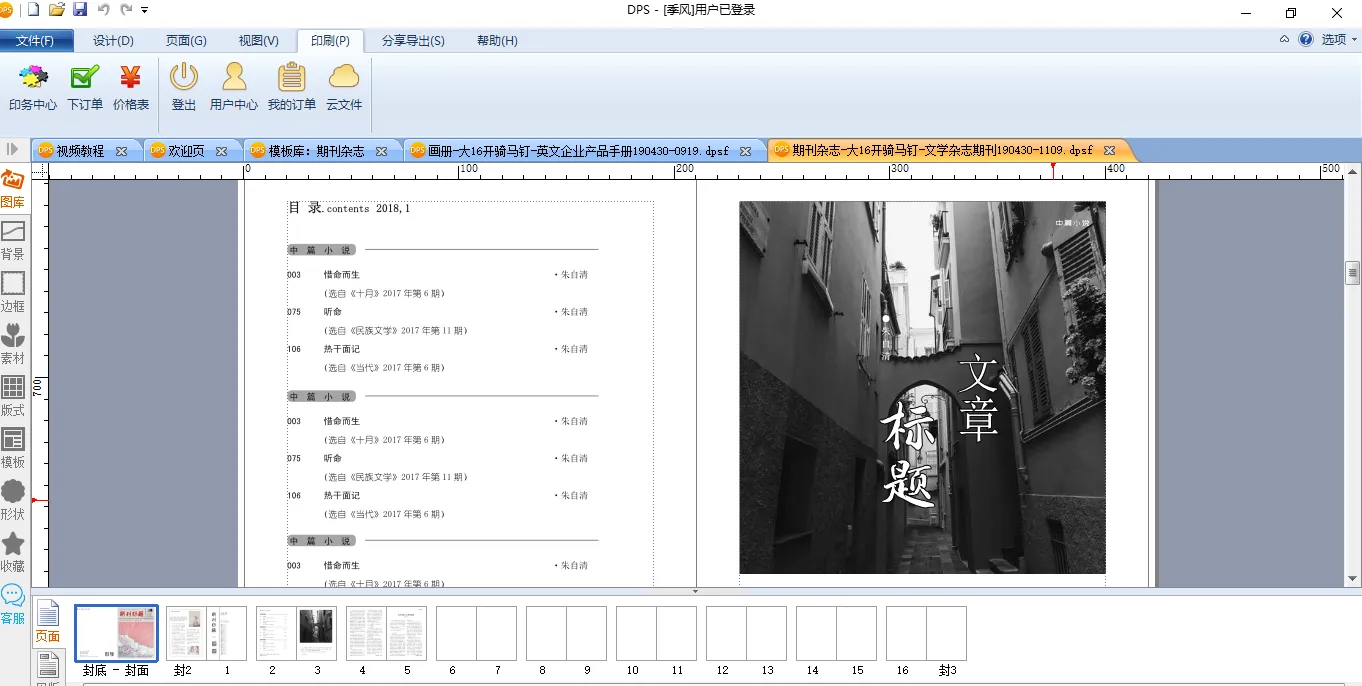Select the 封底-封面 cover page thumbnail
The image size is (1362, 686).
click(116, 634)
